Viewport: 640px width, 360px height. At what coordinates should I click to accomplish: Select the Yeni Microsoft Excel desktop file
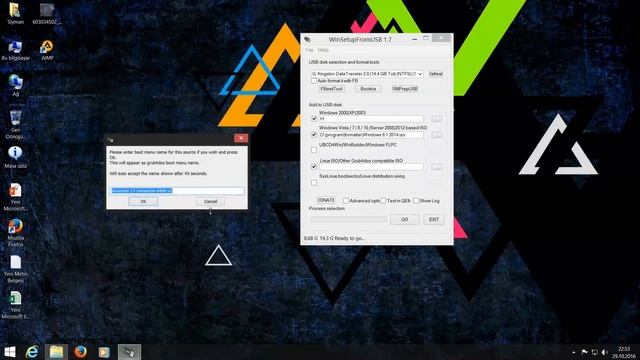(x=16, y=304)
